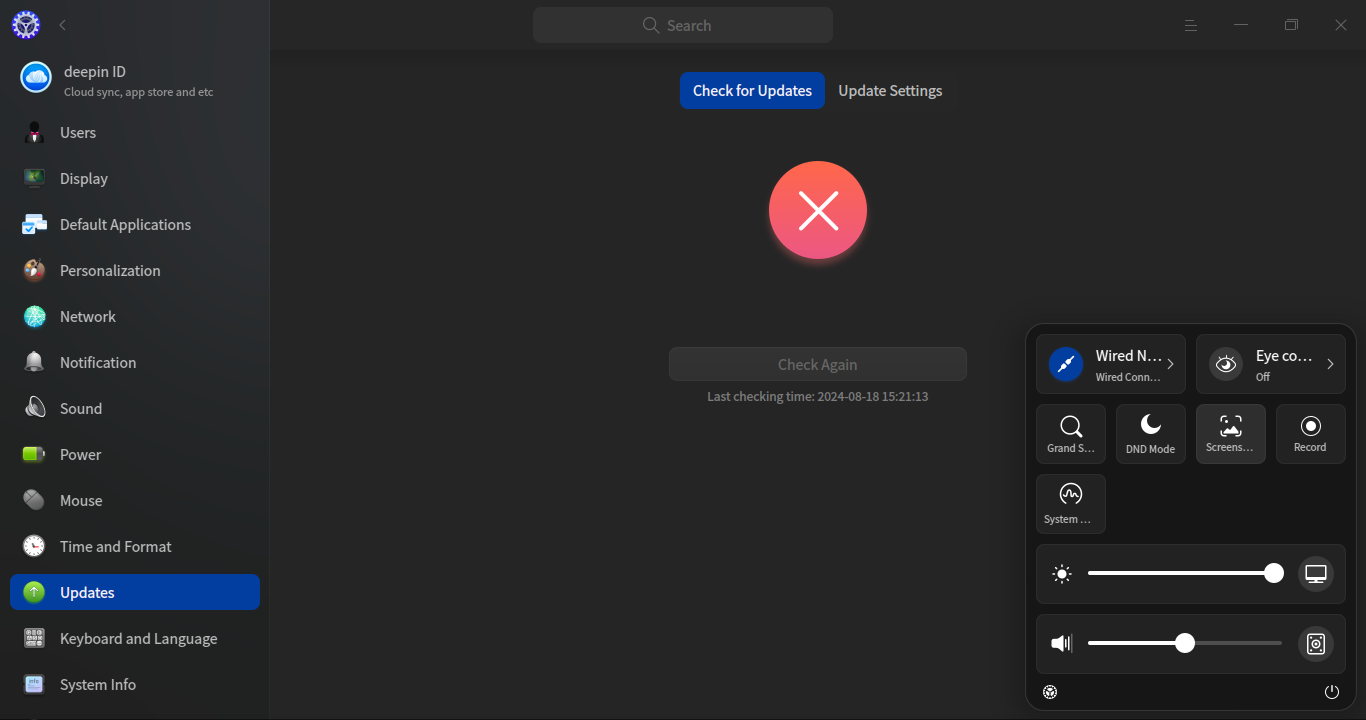Expand the Eye comfort options arrow

[x=1330, y=364]
